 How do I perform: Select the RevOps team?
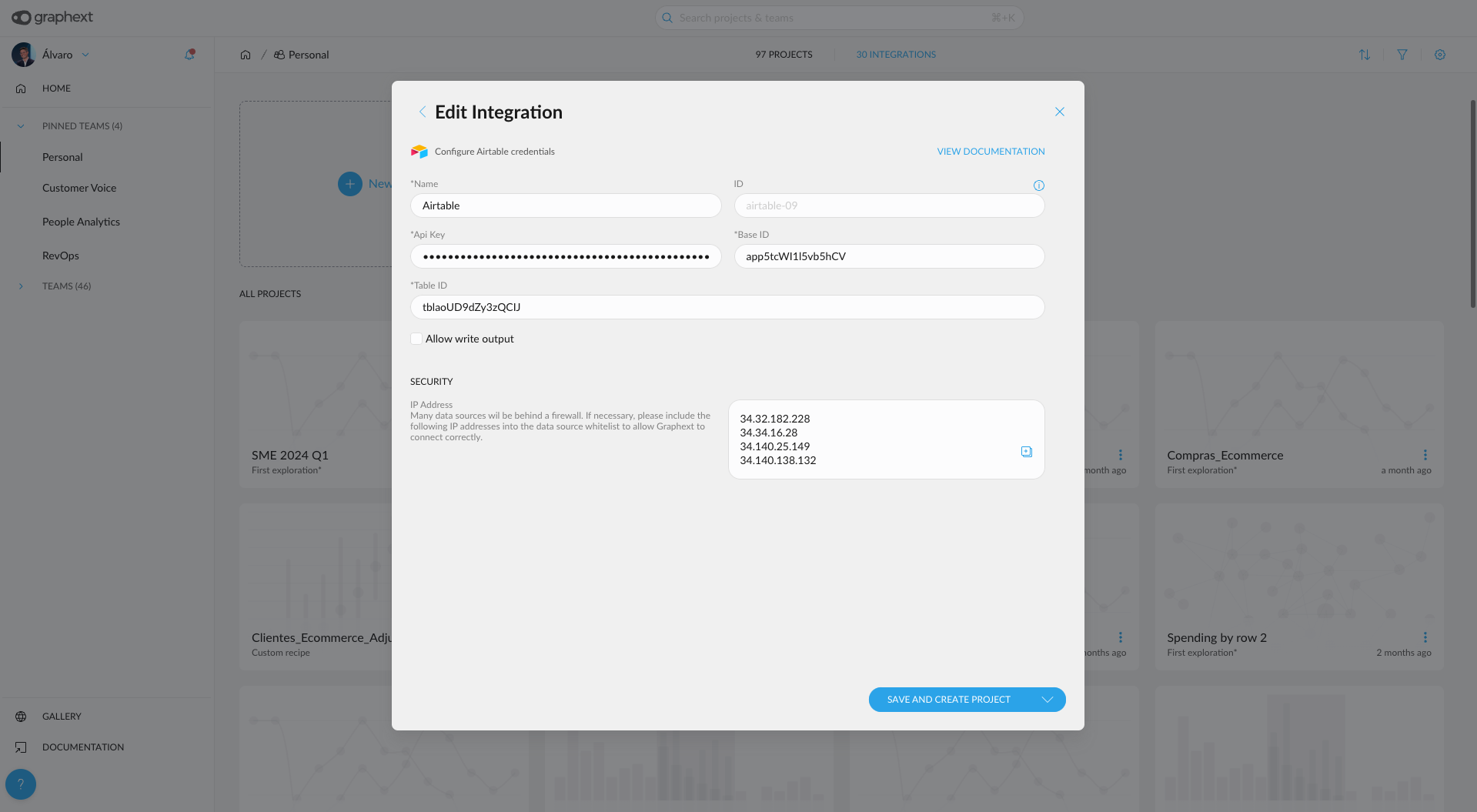tap(61, 256)
